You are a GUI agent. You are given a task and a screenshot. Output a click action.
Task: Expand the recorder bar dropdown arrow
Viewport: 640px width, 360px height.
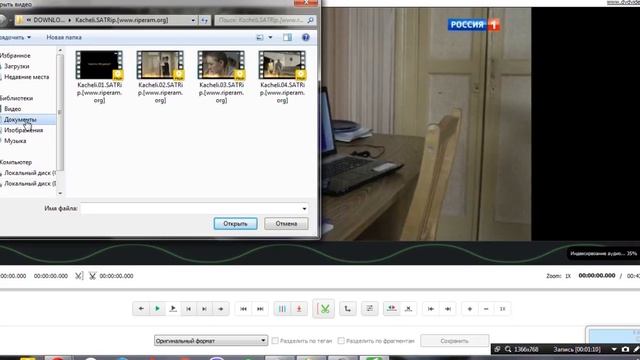point(613,349)
